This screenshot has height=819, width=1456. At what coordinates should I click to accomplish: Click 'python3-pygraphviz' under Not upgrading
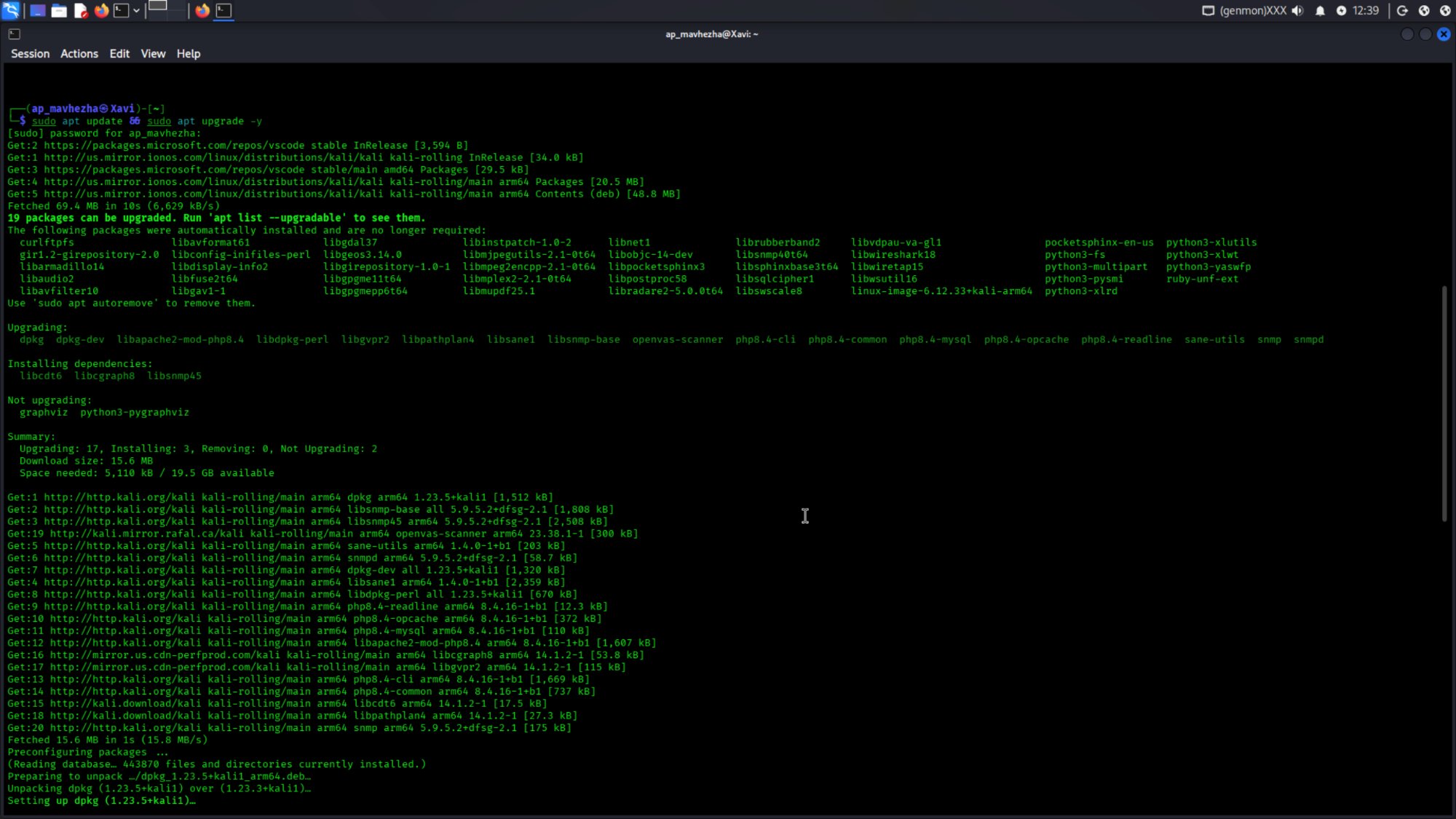coord(135,412)
